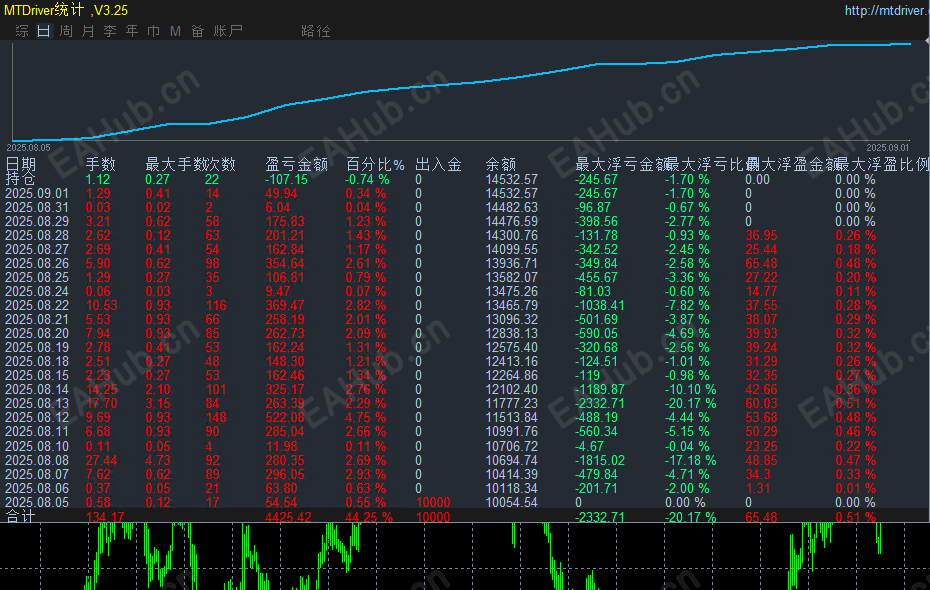
Task: Click the MTDriver统计 V3.25 title
Action: (x=66, y=10)
